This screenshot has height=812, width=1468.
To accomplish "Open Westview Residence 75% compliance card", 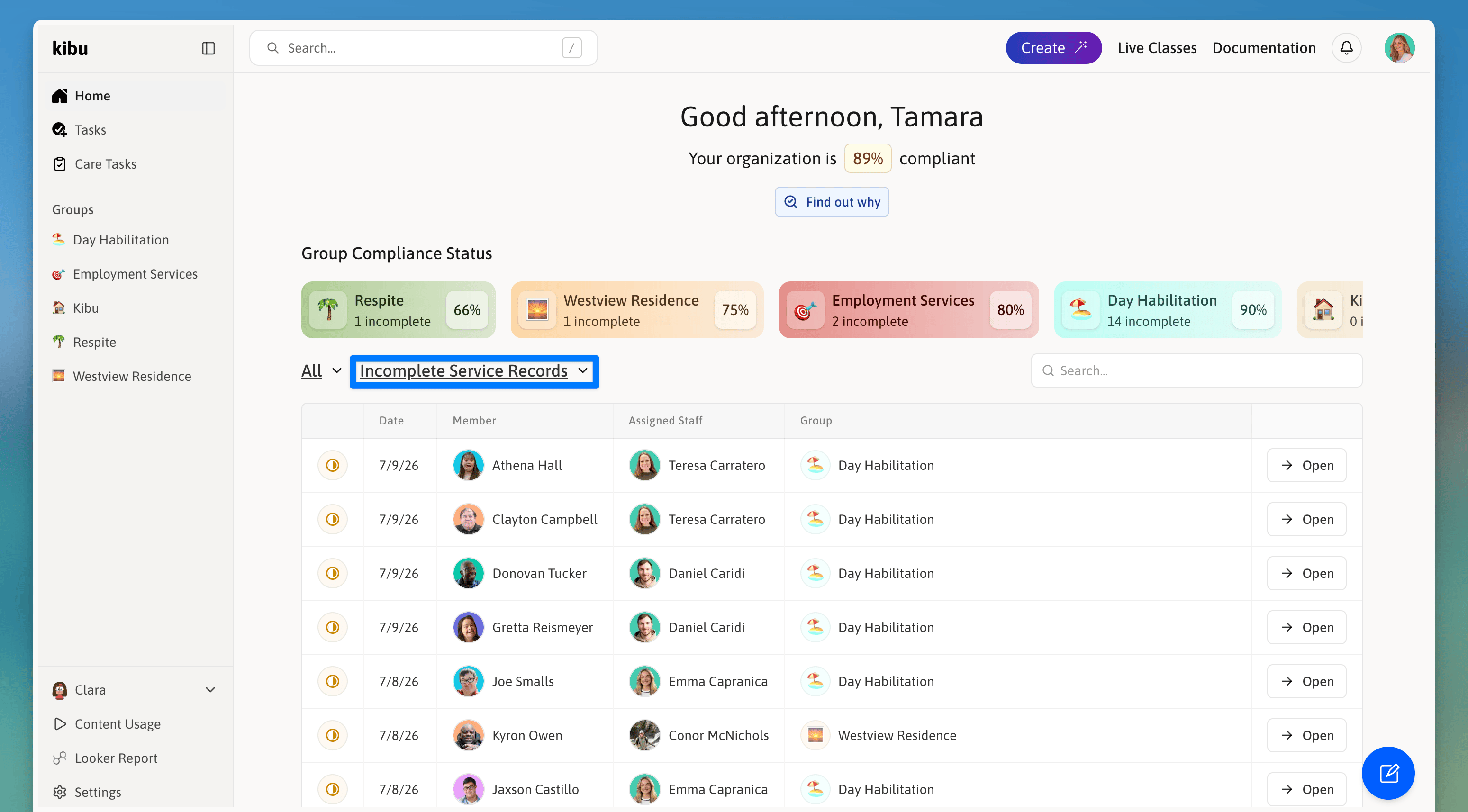I will click(x=636, y=310).
